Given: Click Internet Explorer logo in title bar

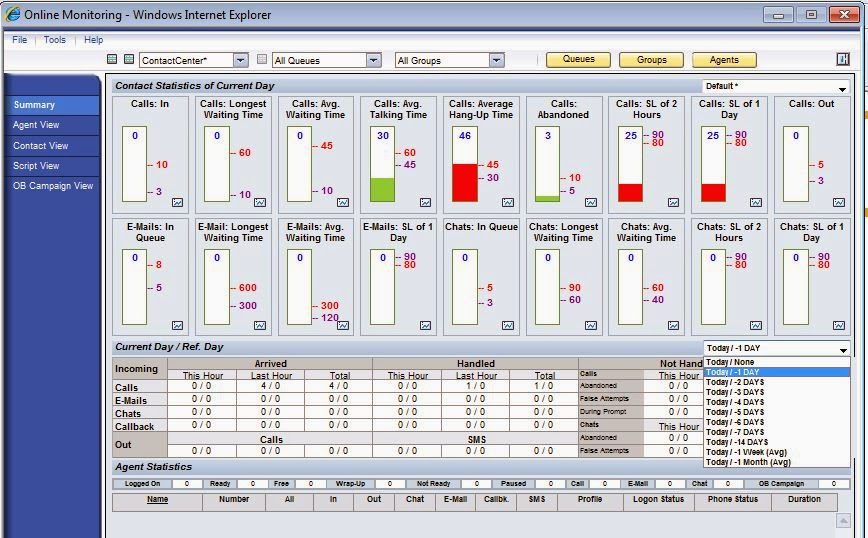Looking at the screenshot, I should pyautogui.click(x=12, y=15).
